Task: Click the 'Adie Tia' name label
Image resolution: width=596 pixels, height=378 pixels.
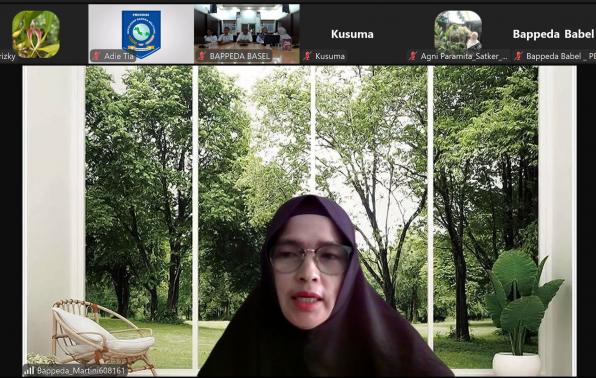Action: pyautogui.click(x=119, y=56)
